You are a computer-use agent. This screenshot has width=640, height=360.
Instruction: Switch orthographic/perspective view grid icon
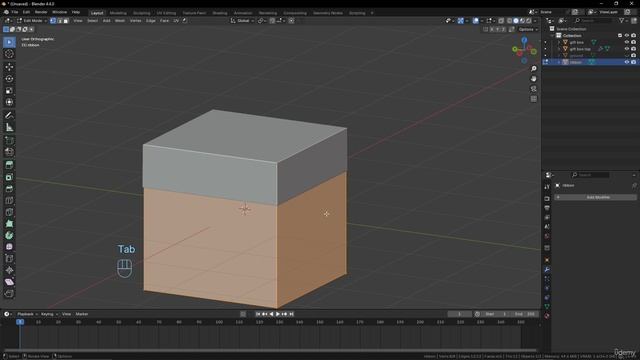[x=533, y=99]
